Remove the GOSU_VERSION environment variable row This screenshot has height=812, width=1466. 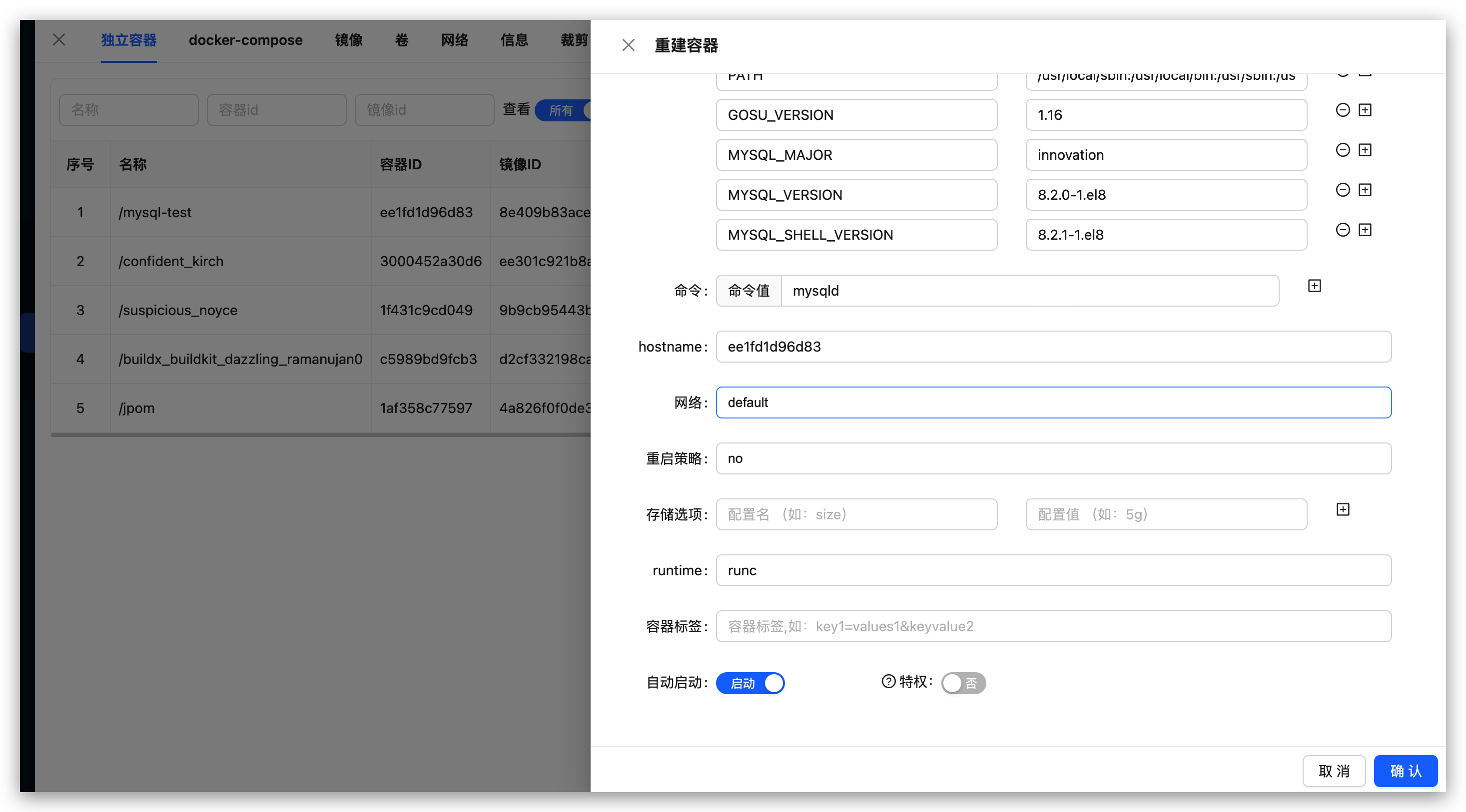pyautogui.click(x=1343, y=110)
